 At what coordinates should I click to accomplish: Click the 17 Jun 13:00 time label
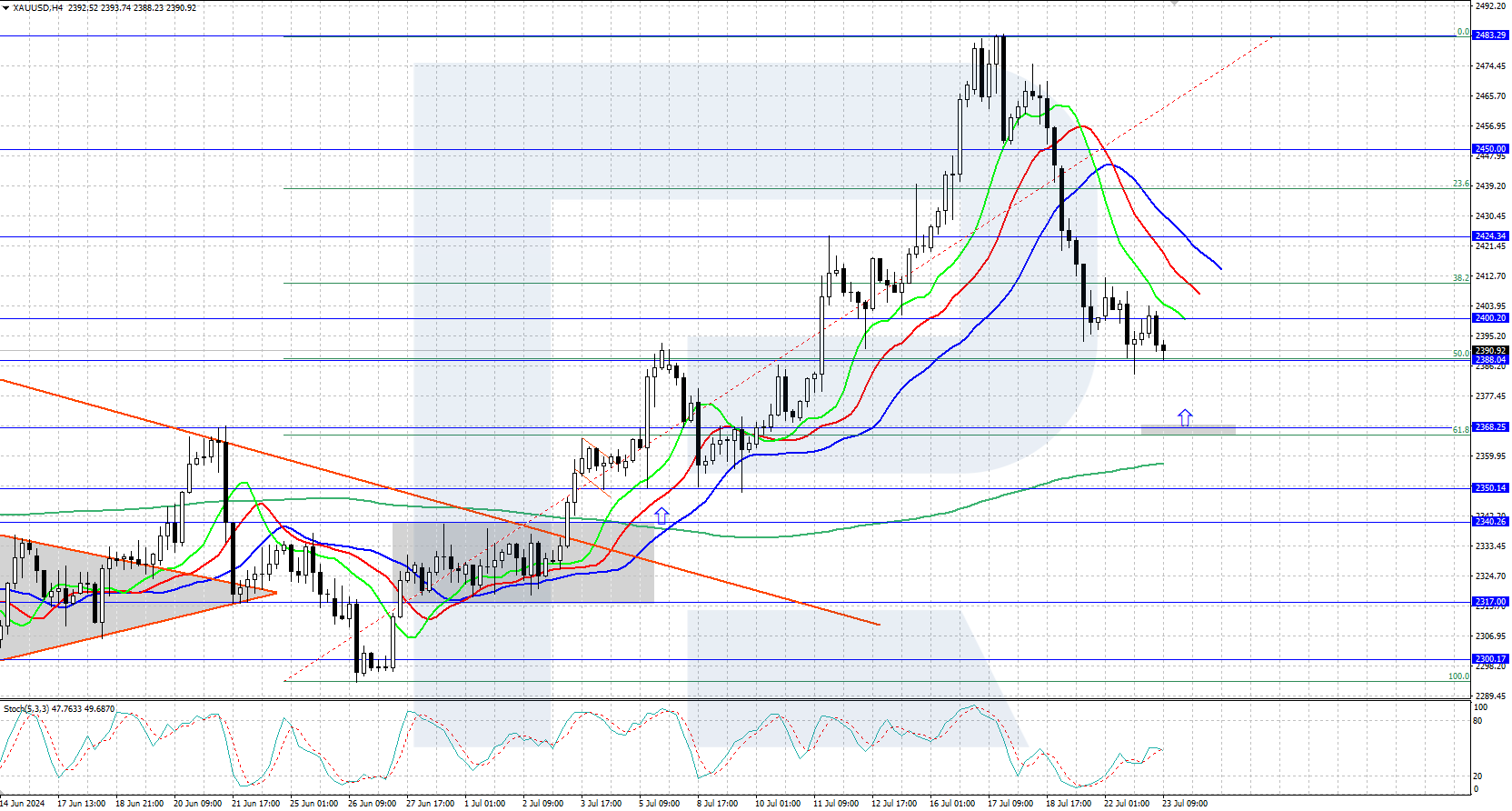point(82,804)
